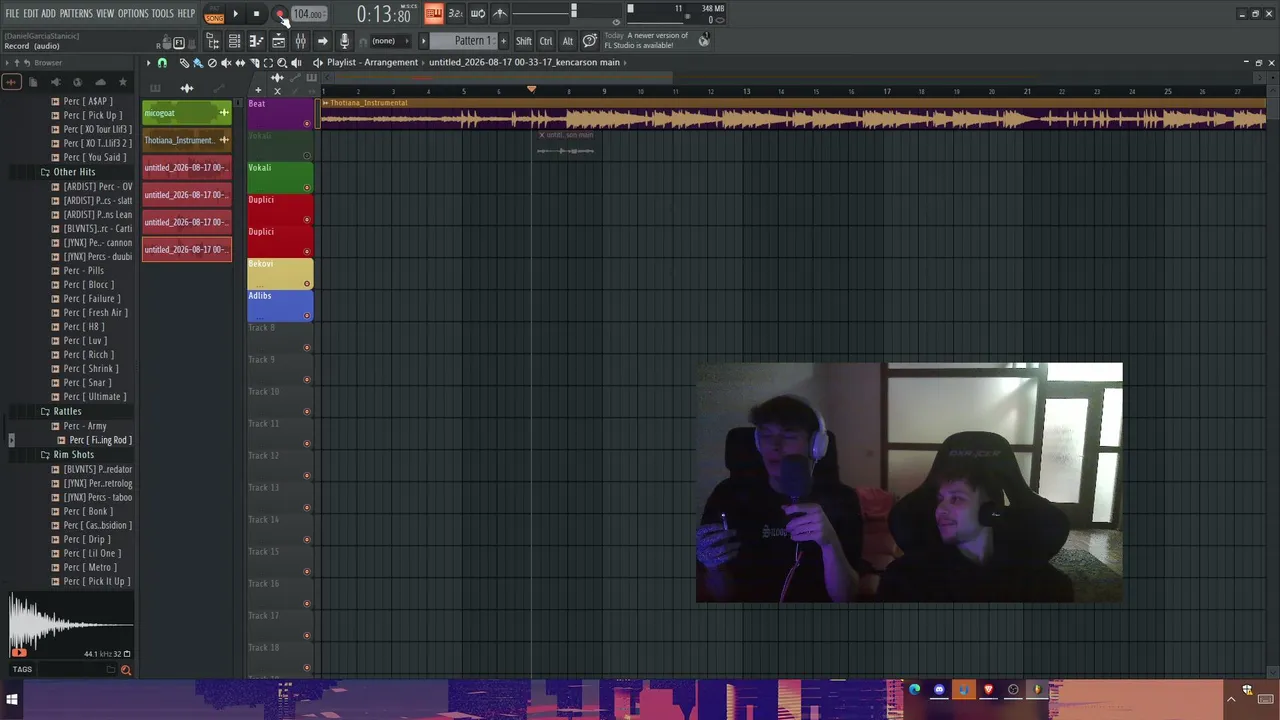This screenshot has height=720, width=1280.
Task: Open the FILE menu
Action: tap(12, 14)
